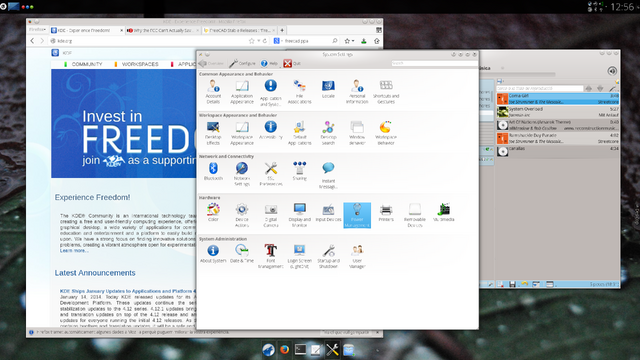Screen dimensions: 640x360
Task: Open Default Applications settings
Action: (x=300, y=133)
